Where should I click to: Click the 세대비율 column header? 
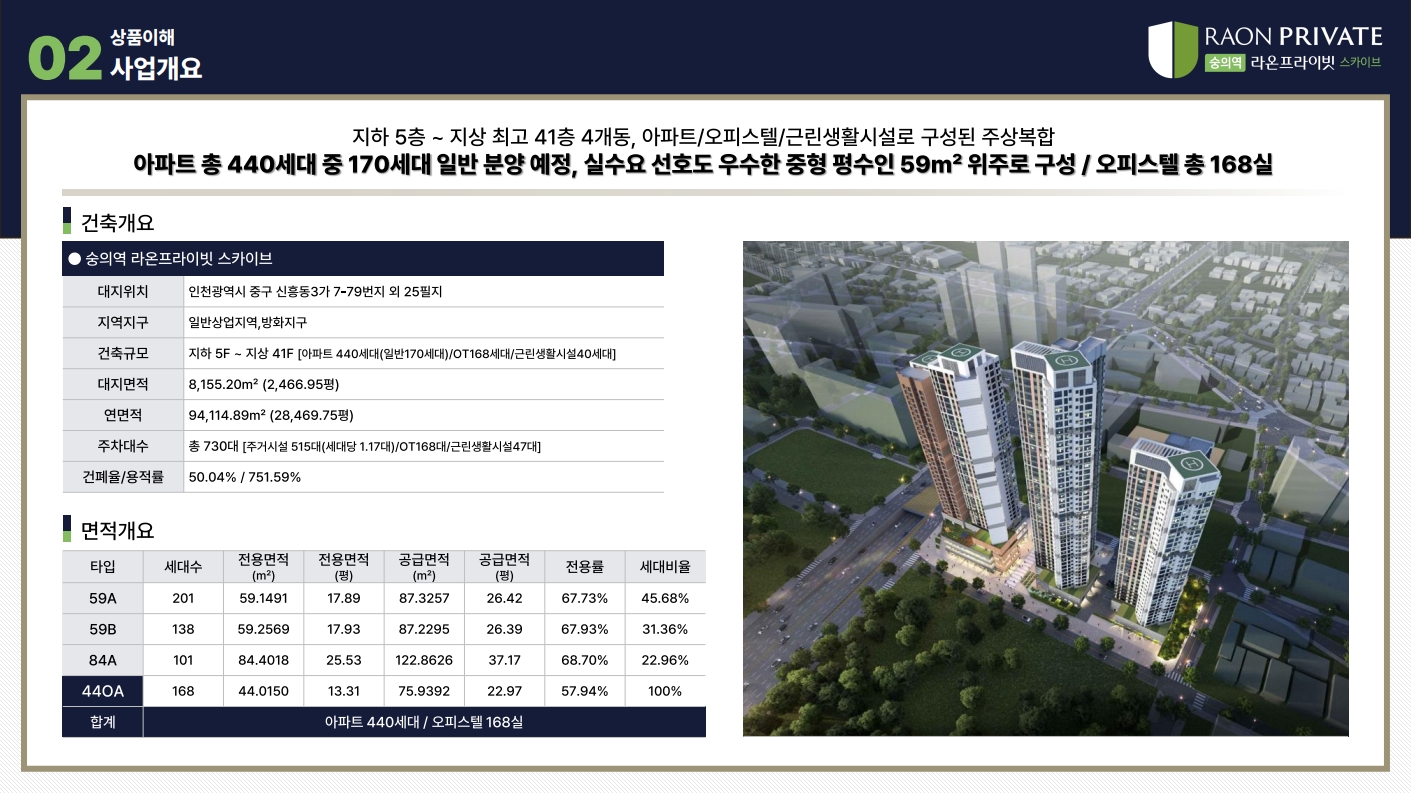point(665,567)
